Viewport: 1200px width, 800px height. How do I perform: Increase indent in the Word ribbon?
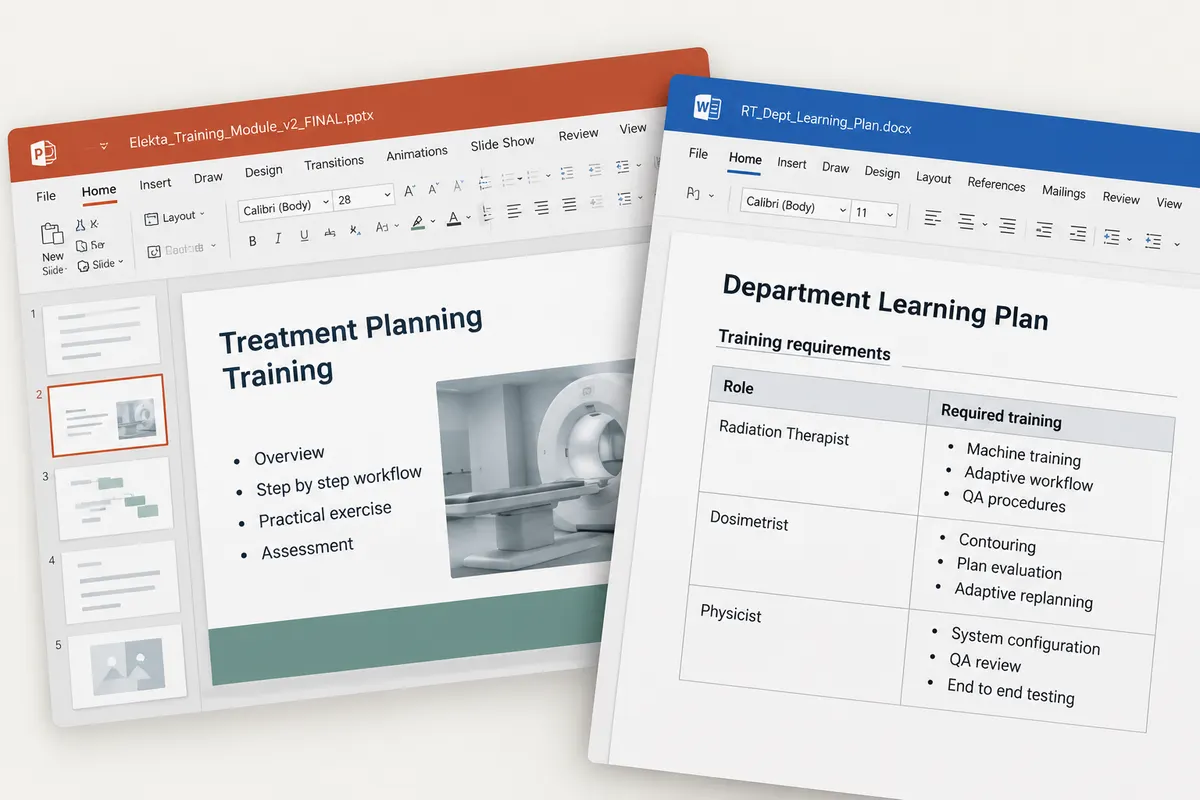(x=1077, y=233)
